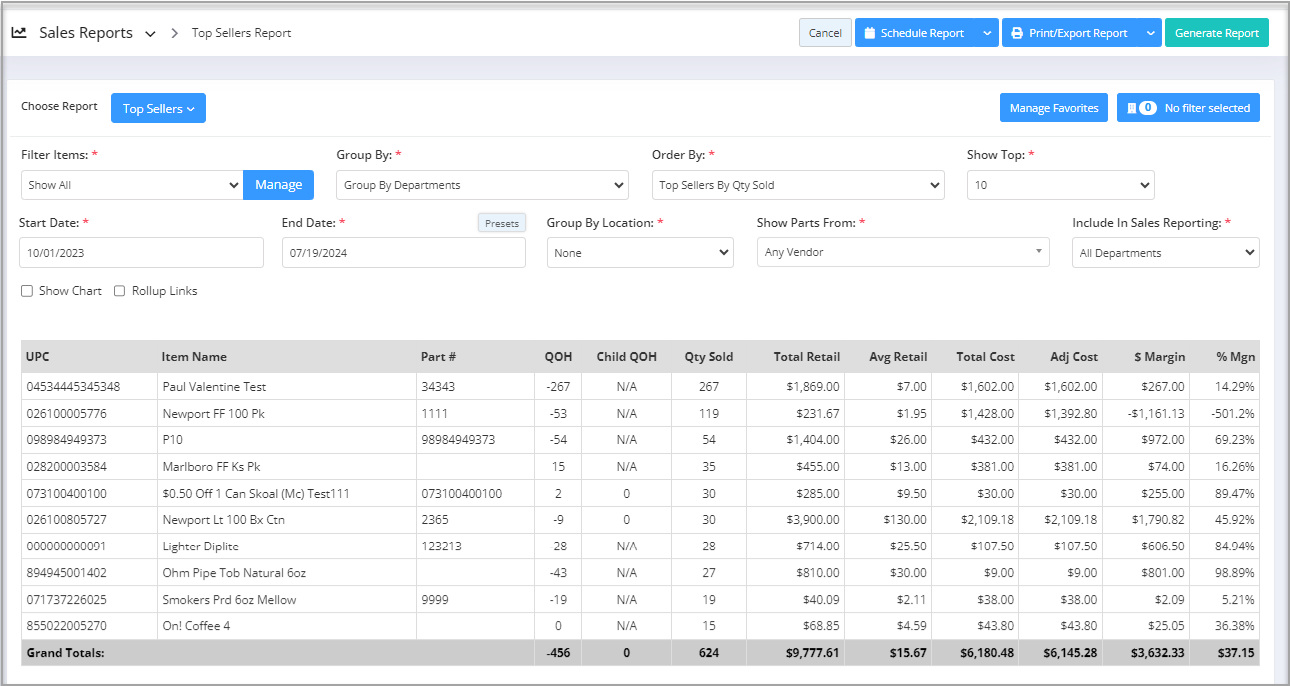Click the Marlboro FF Ks Pk item name
Image resolution: width=1290 pixels, height=686 pixels.
(211, 467)
